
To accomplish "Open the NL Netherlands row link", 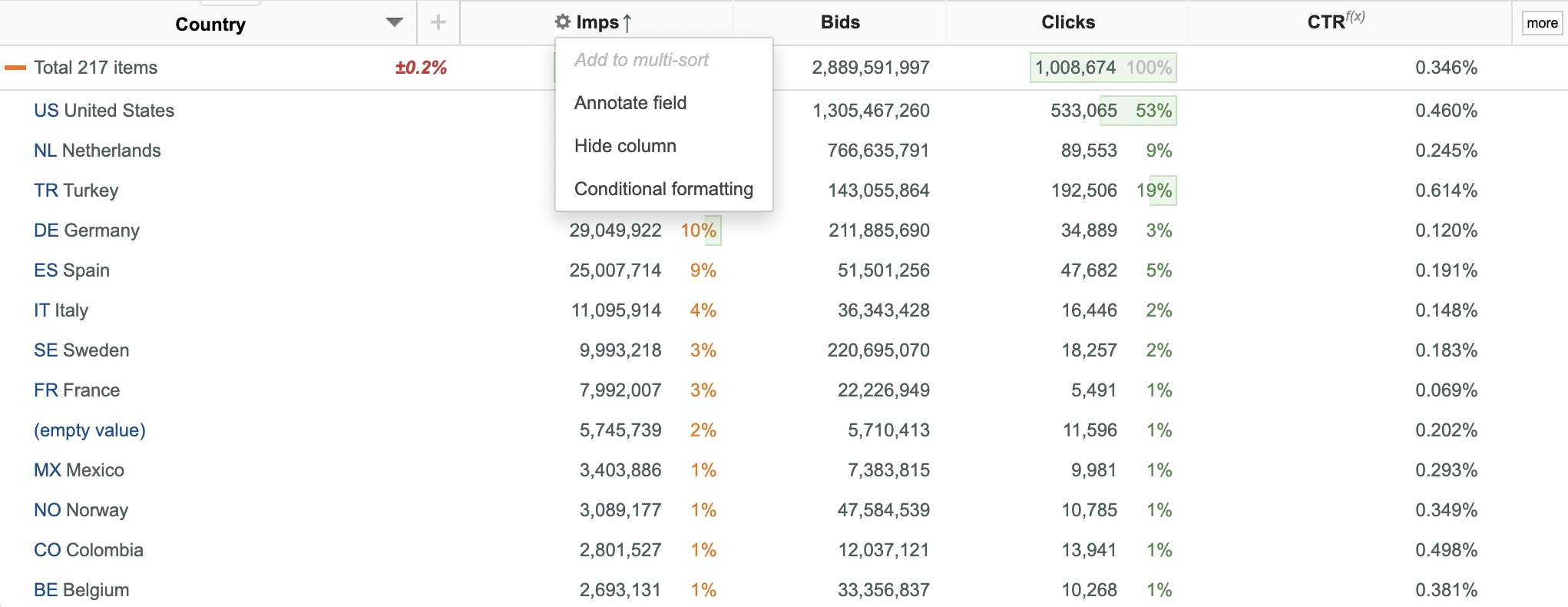I will pos(98,151).
